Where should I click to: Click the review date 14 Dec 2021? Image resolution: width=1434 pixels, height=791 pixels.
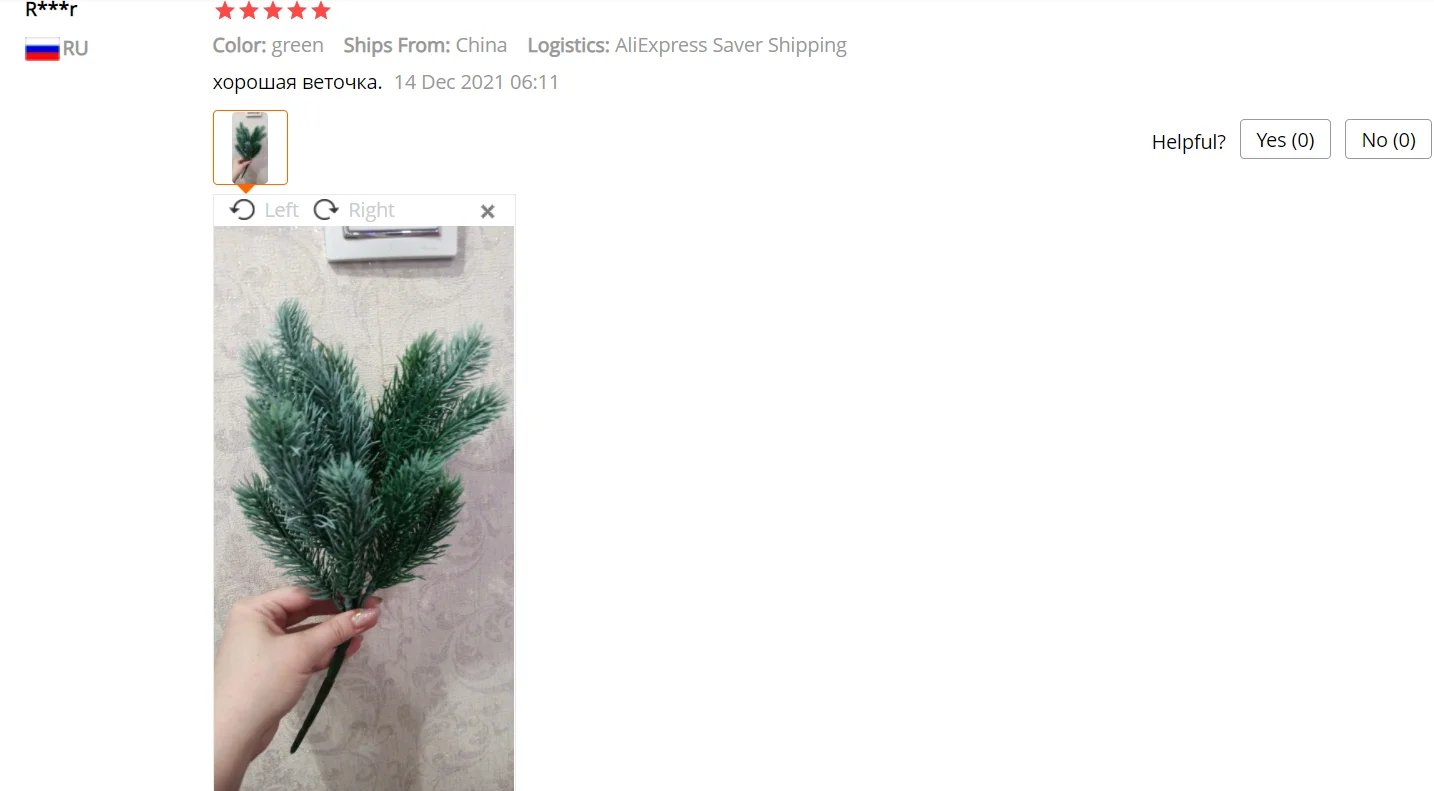(449, 82)
